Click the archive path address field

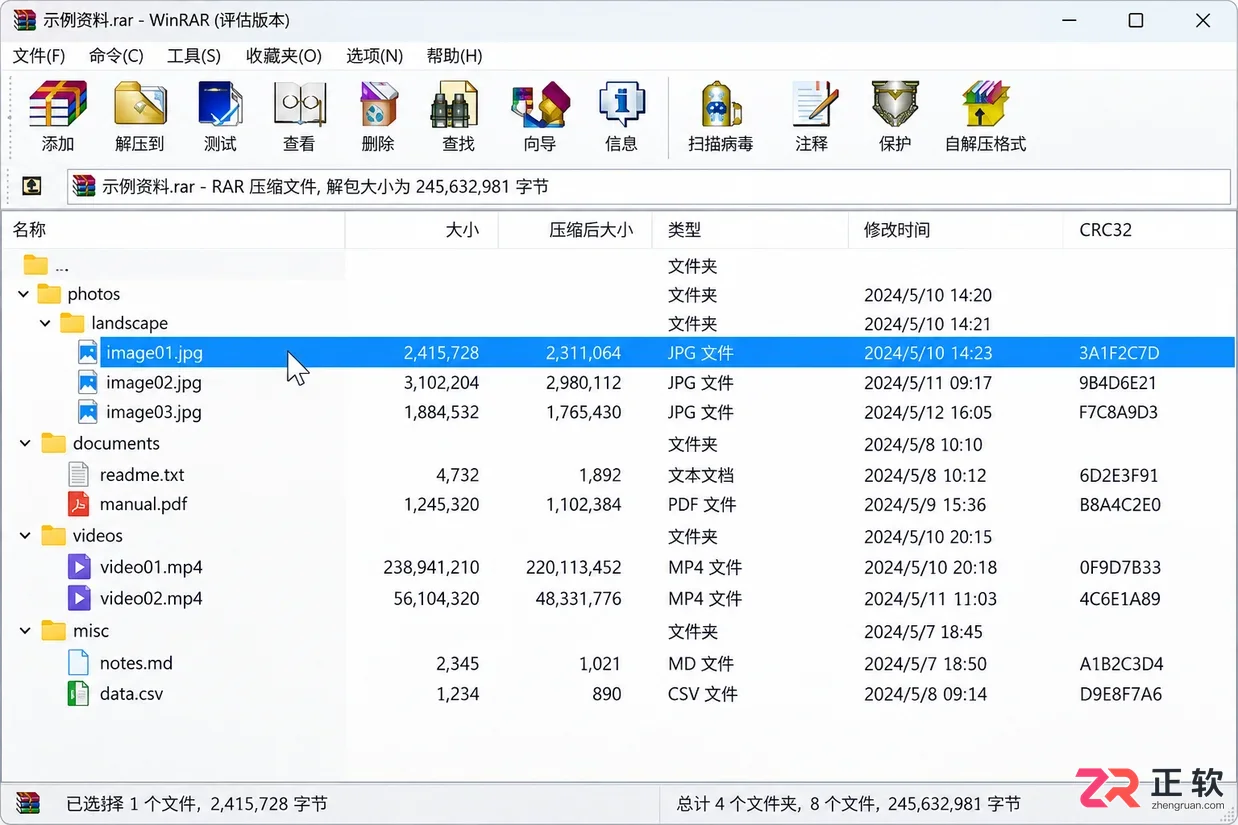coord(649,187)
